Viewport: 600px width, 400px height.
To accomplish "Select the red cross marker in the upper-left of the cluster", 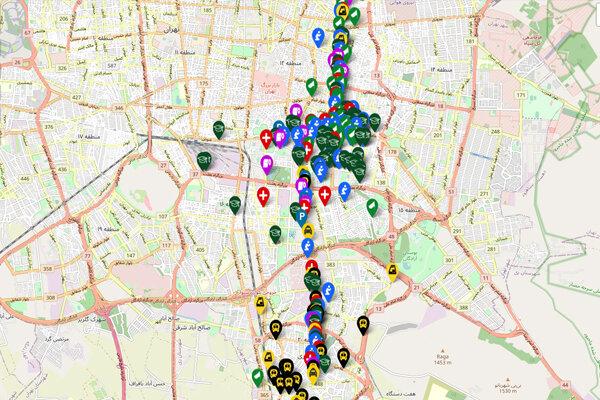I will 265,137.
